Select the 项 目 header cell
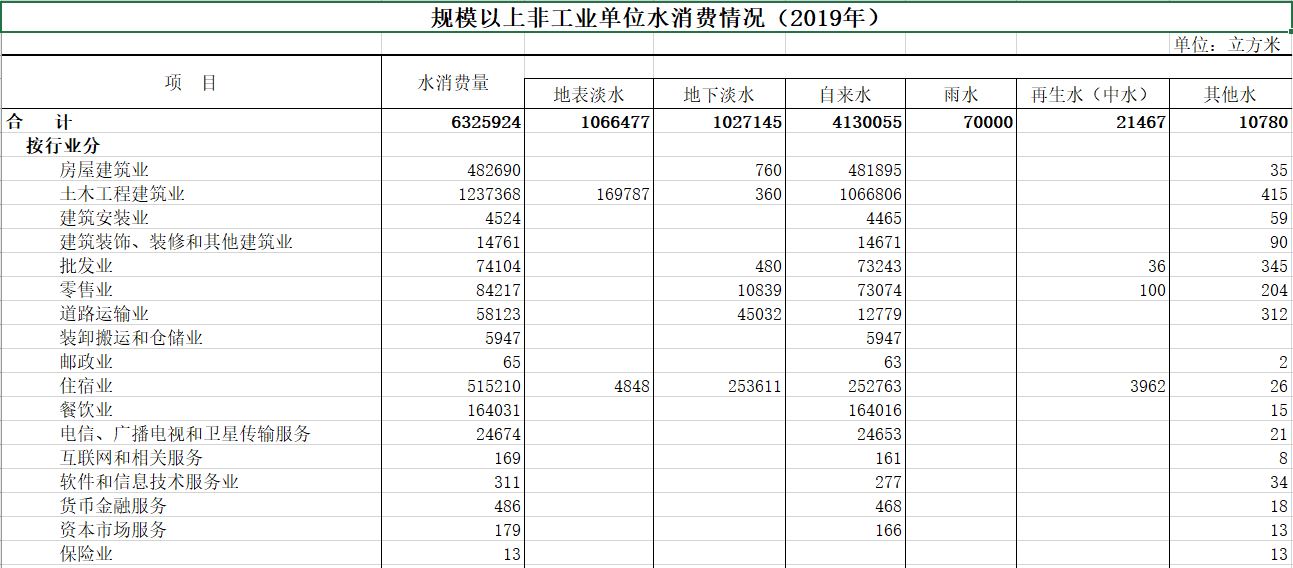The width and height of the screenshot is (1293, 568). (x=191, y=83)
